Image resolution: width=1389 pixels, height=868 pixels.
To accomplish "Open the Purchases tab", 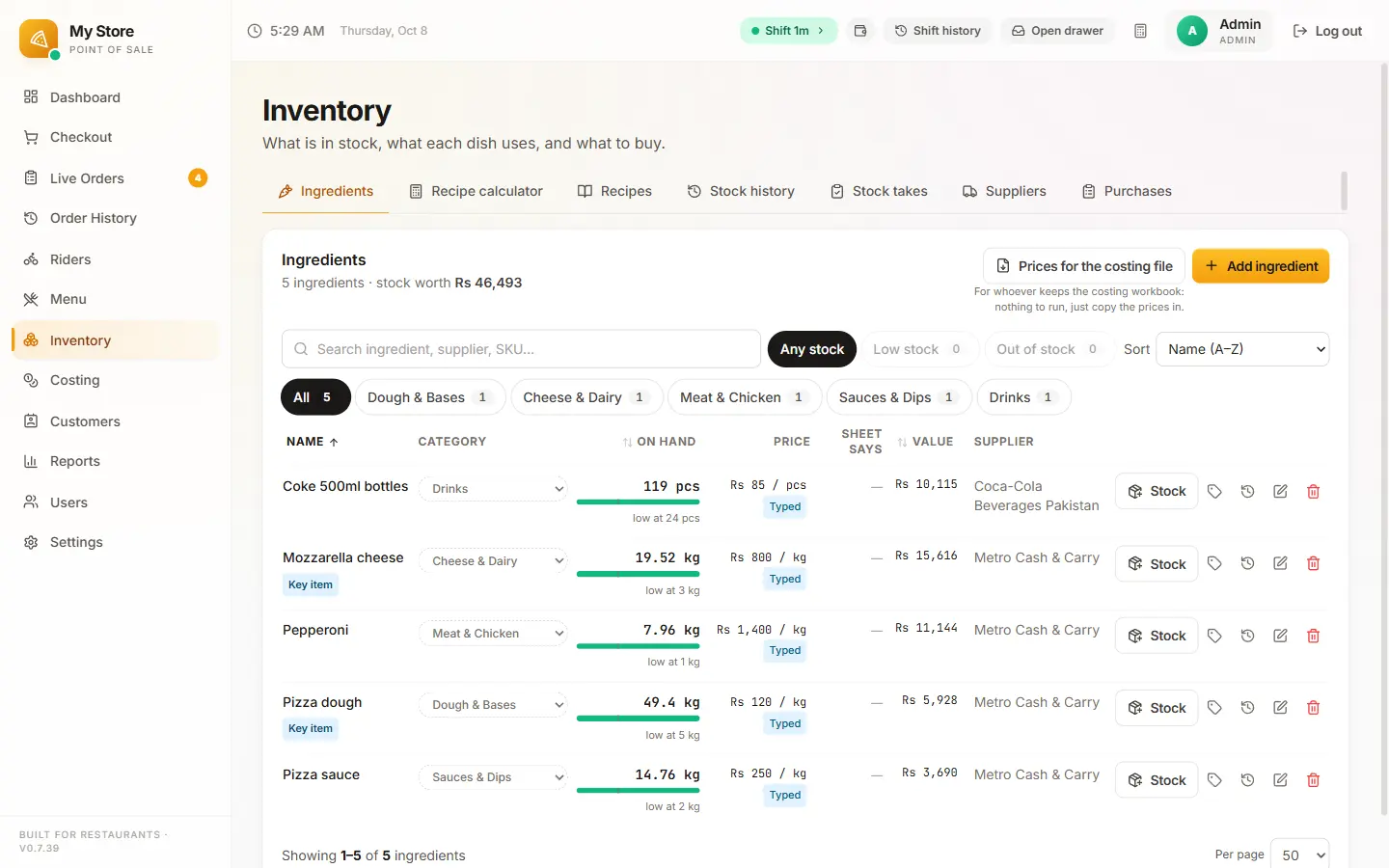I will pos(1127,191).
